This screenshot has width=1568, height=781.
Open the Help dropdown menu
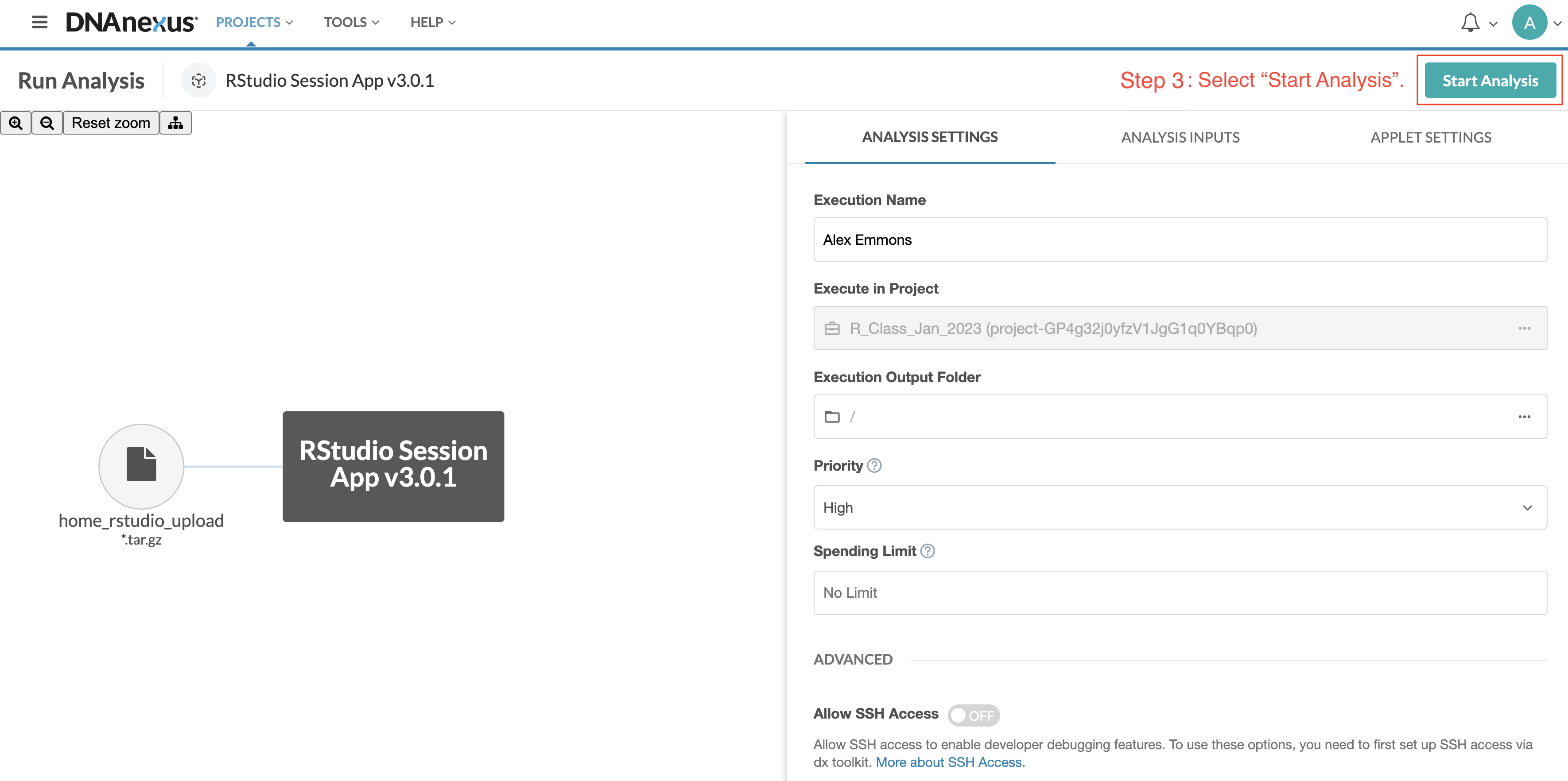point(433,23)
